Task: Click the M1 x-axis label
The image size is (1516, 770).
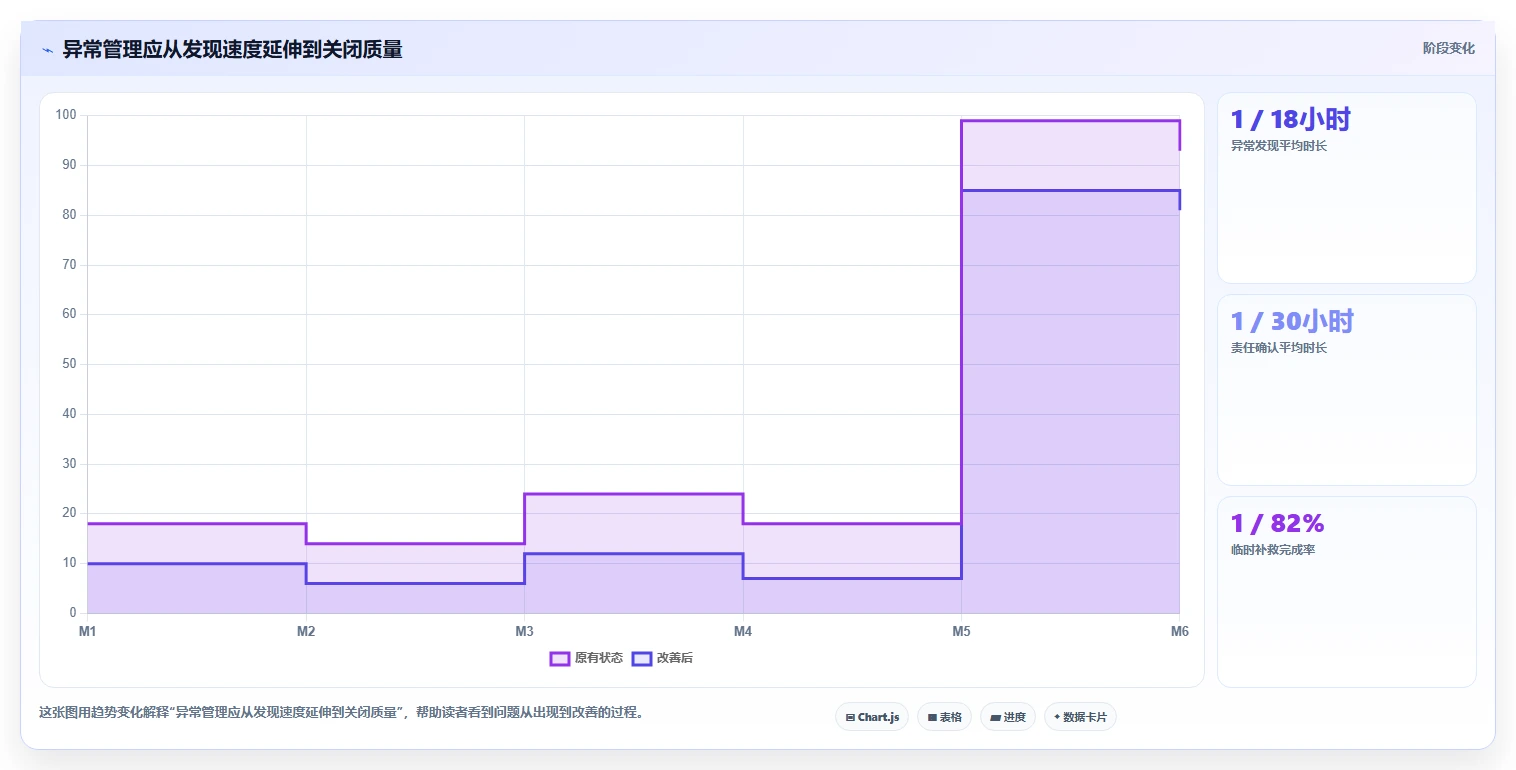Action: pos(87,631)
